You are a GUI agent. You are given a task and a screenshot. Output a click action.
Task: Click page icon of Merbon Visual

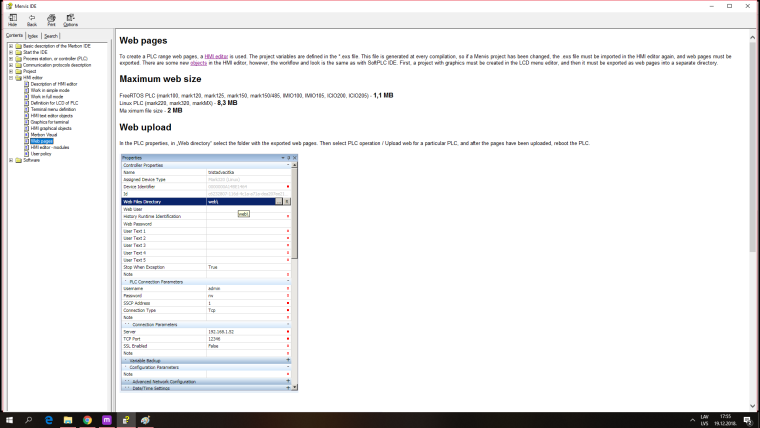(27, 135)
